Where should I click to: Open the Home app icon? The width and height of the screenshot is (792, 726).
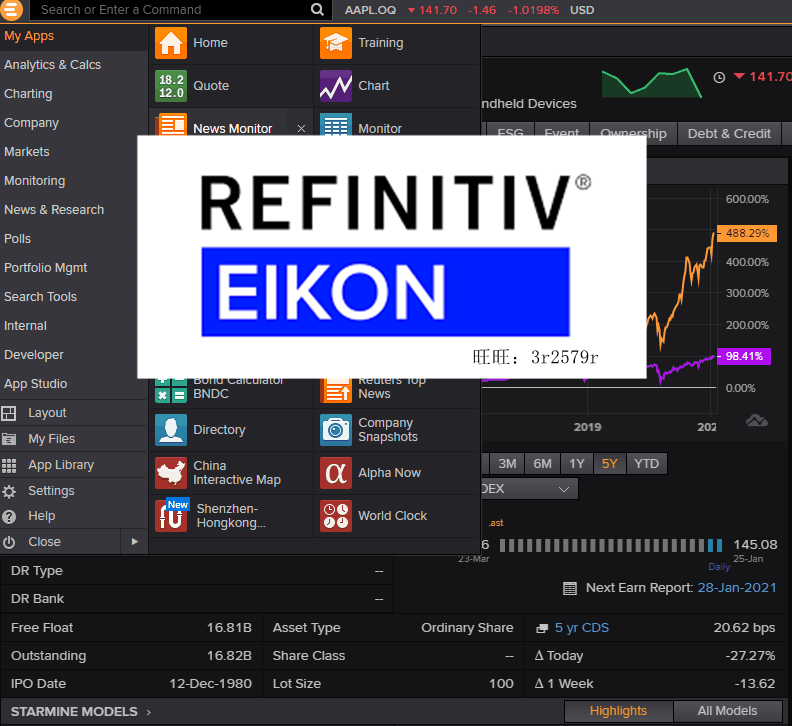click(x=171, y=43)
